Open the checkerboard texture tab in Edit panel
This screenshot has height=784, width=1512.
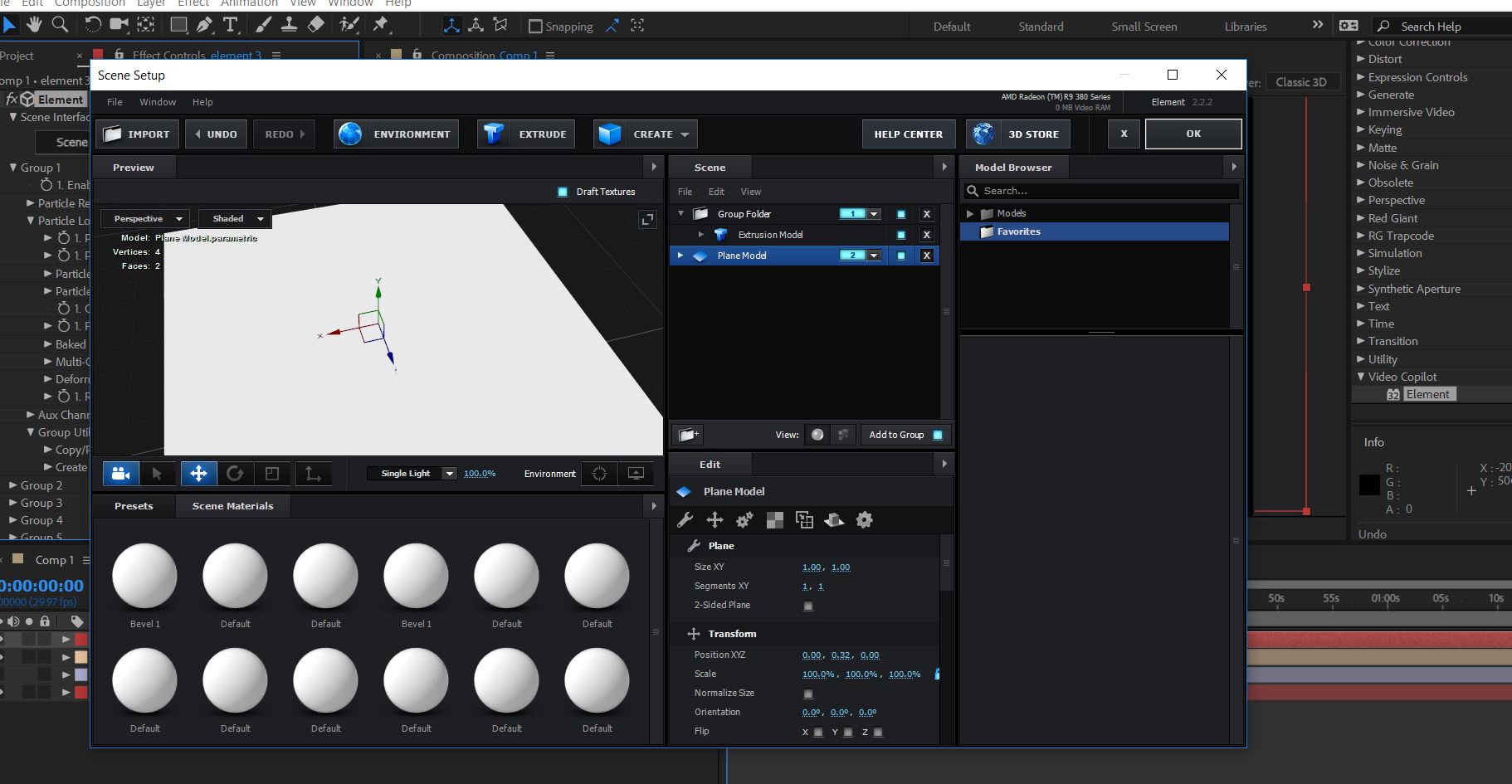[774, 520]
